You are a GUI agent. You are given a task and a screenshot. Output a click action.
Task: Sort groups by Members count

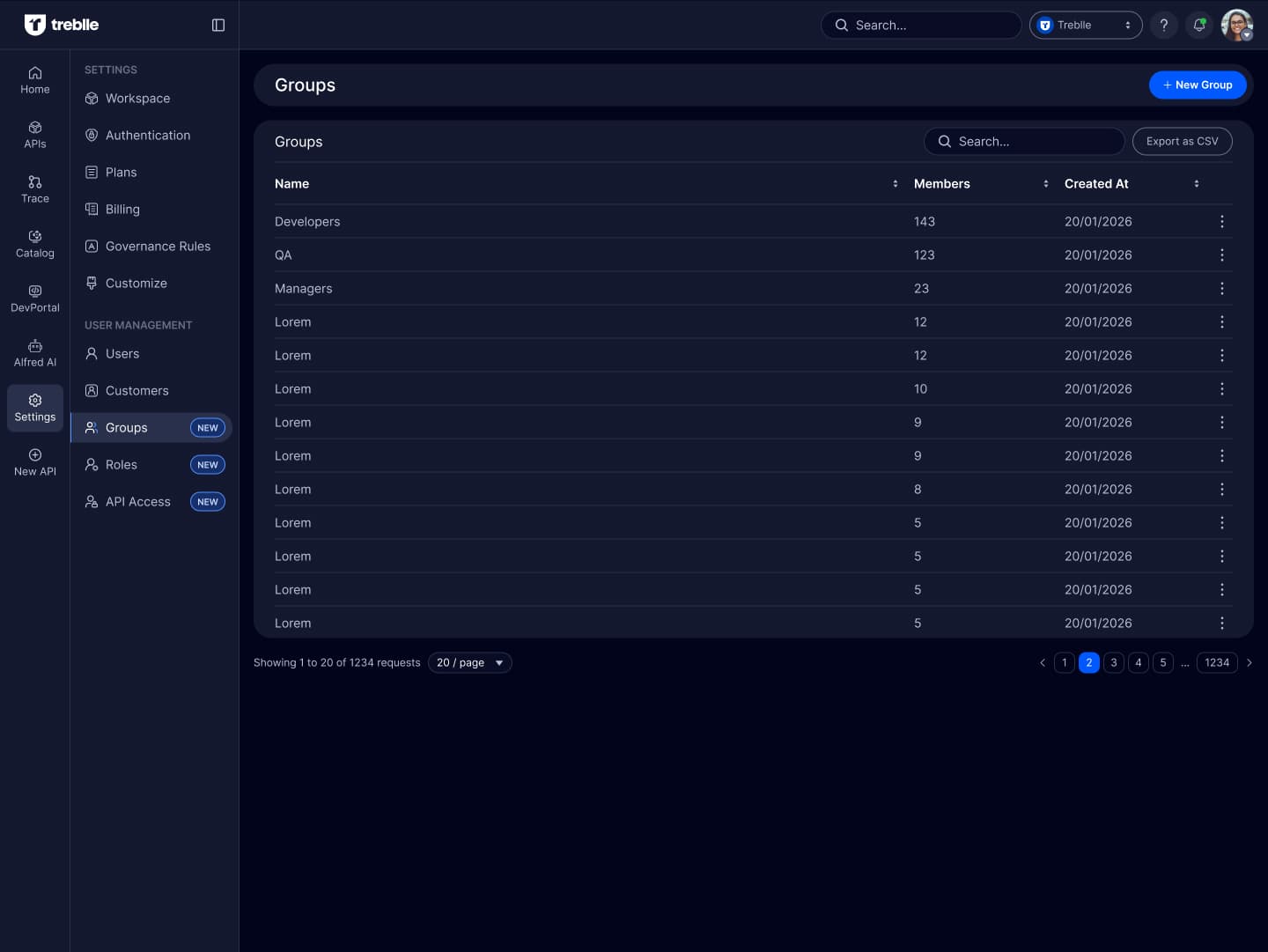pyautogui.click(x=1045, y=184)
